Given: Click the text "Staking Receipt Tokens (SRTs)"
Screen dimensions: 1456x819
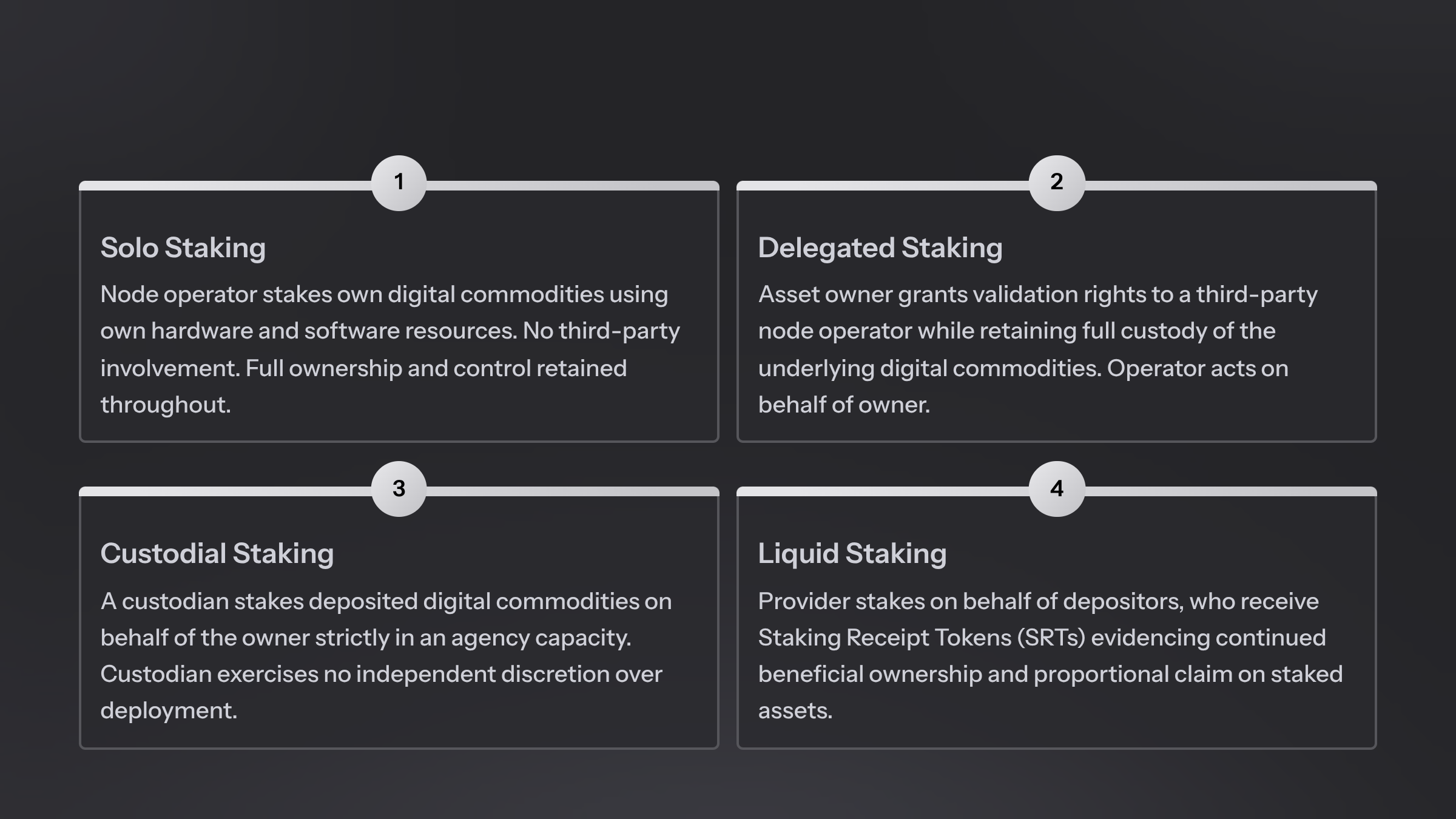Looking at the screenshot, I should [922, 638].
